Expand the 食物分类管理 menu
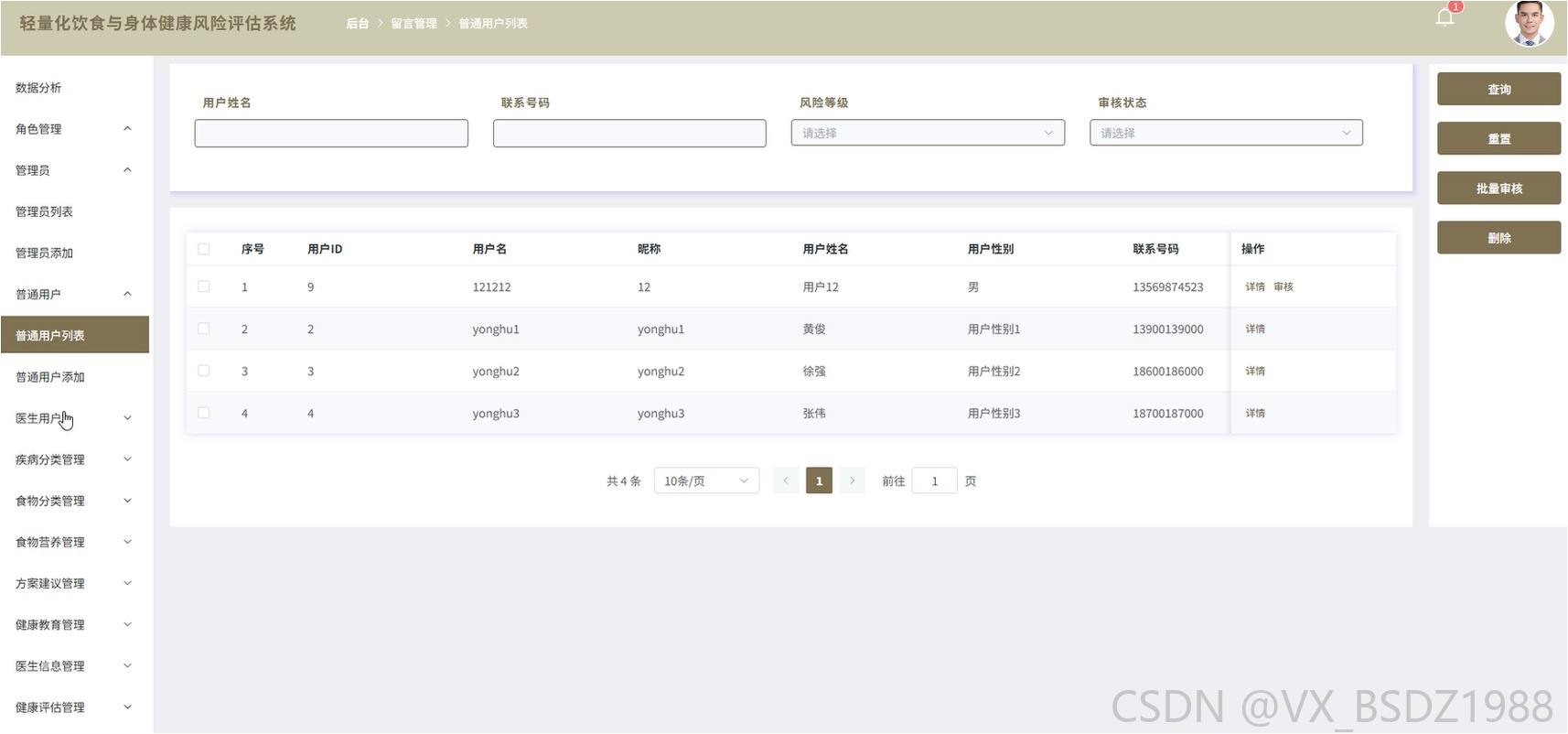Image resolution: width=1568 pixels, height=734 pixels. pyautogui.click(x=74, y=501)
